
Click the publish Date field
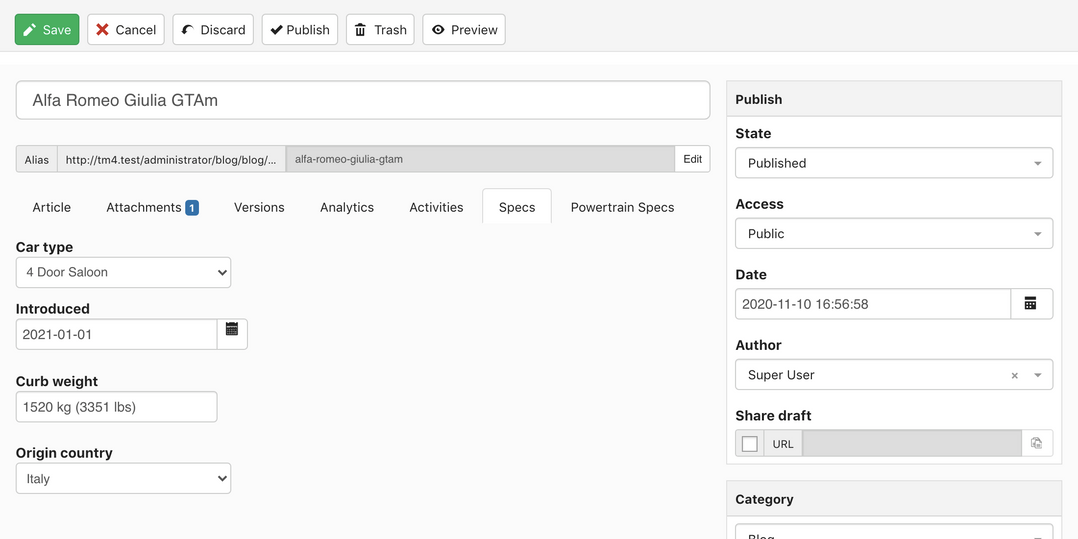point(873,304)
